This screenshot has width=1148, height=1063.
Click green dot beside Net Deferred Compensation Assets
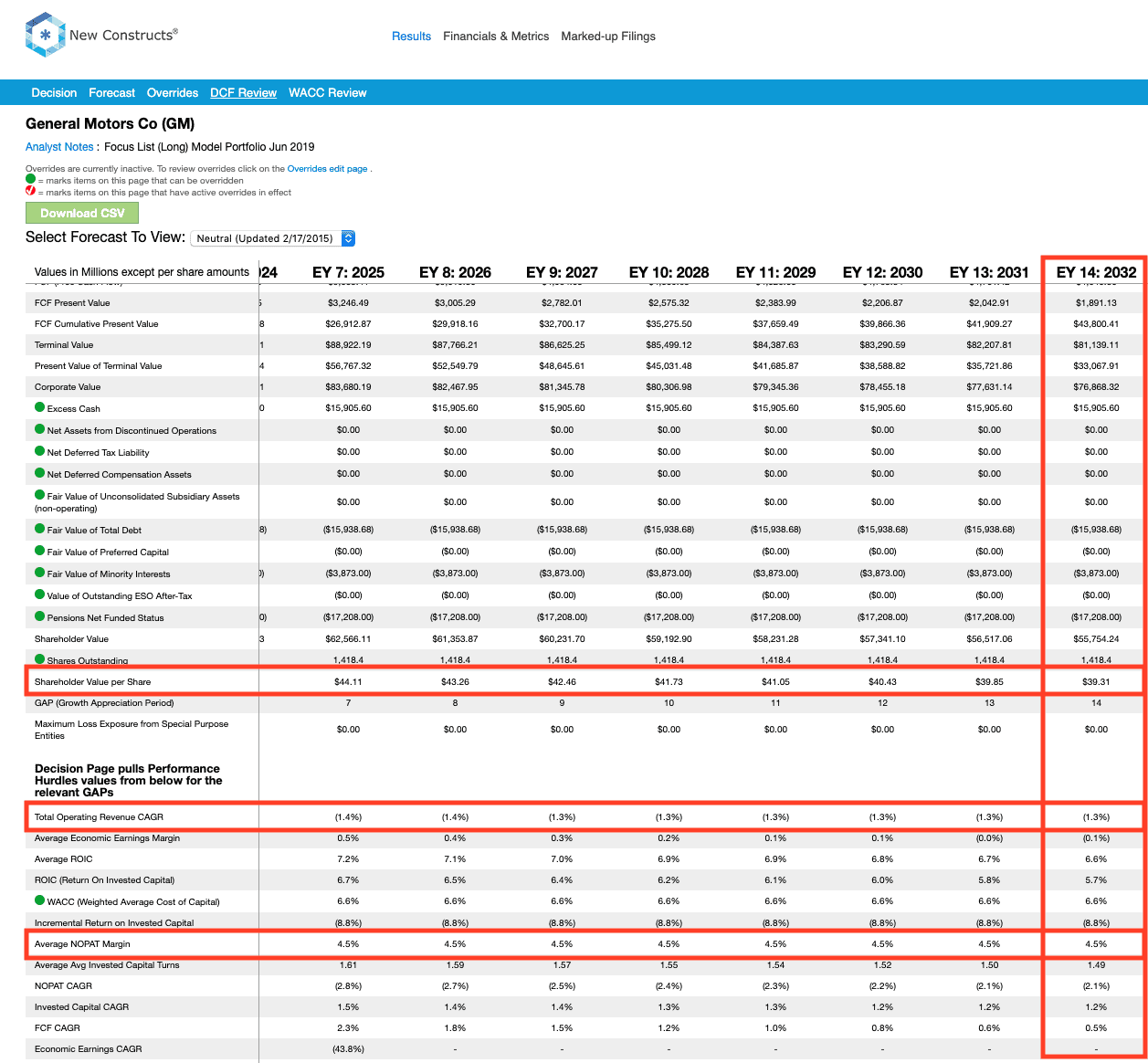pos(40,473)
